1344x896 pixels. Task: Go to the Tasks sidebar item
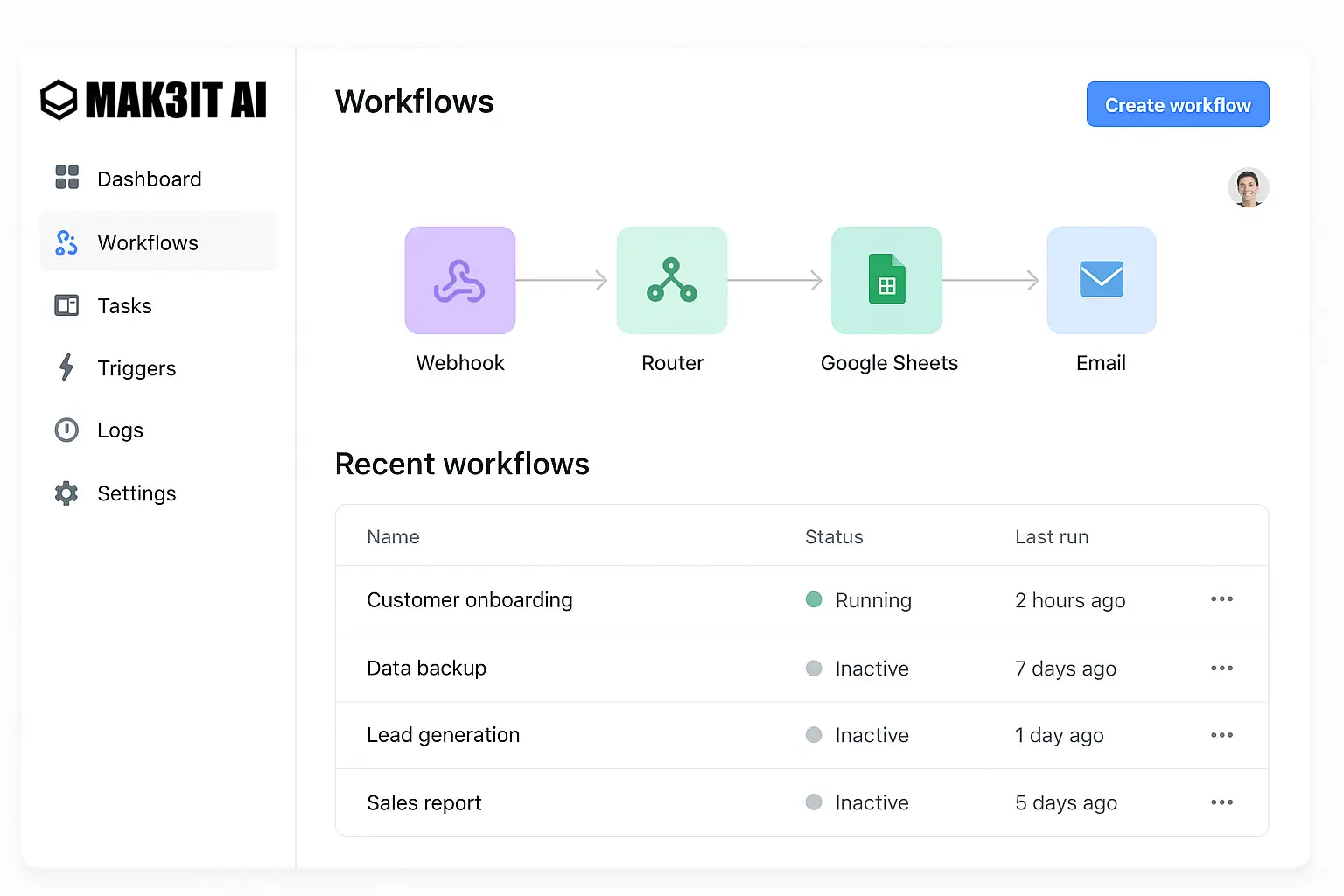click(124, 306)
